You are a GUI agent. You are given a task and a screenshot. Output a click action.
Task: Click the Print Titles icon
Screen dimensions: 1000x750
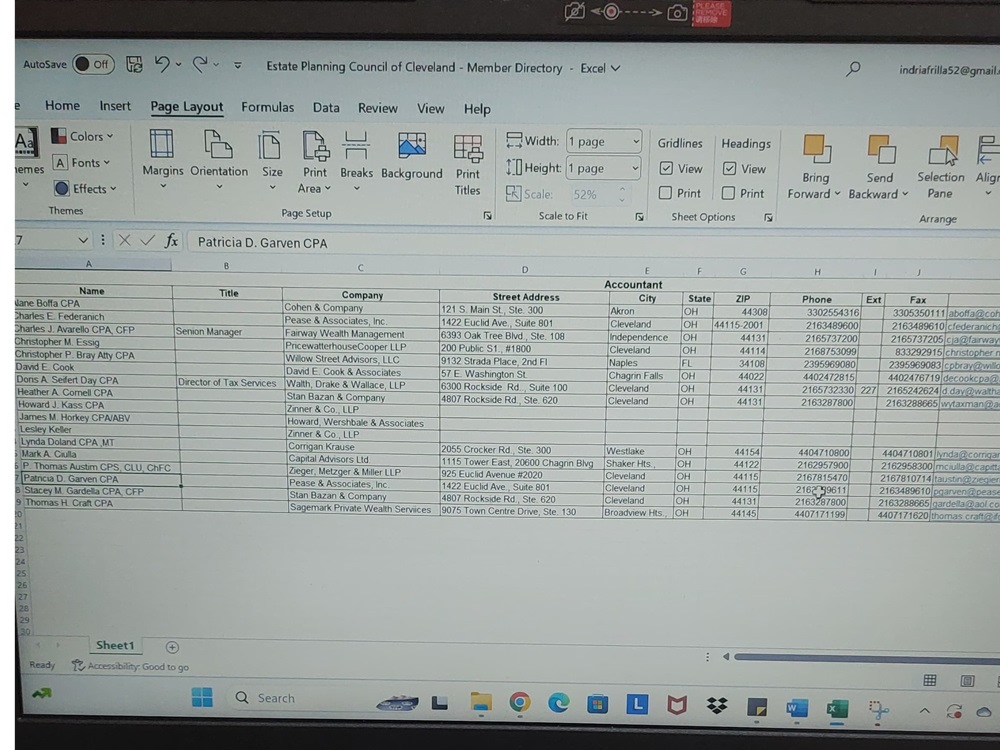point(468,148)
